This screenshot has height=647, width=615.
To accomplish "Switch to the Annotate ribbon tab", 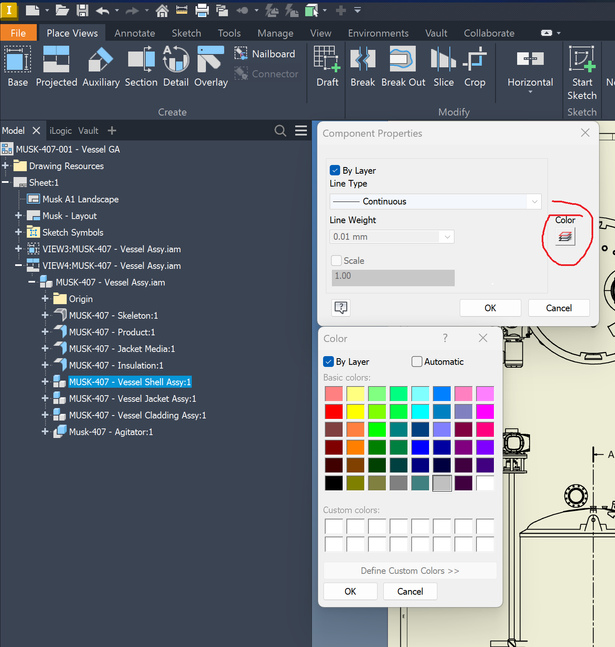I will [x=135, y=33].
